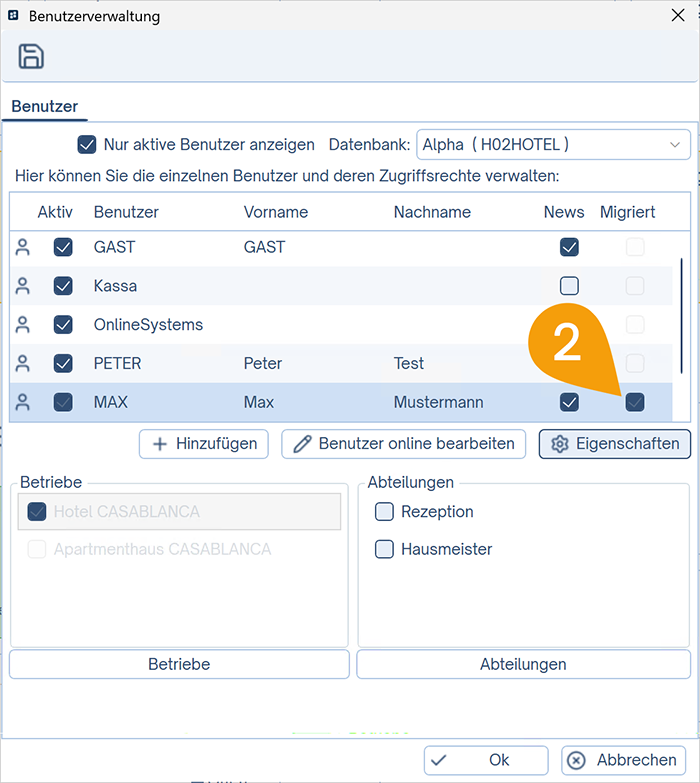Click Migriert checkbox in GAST row
700x783 pixels.
[635, 247]
